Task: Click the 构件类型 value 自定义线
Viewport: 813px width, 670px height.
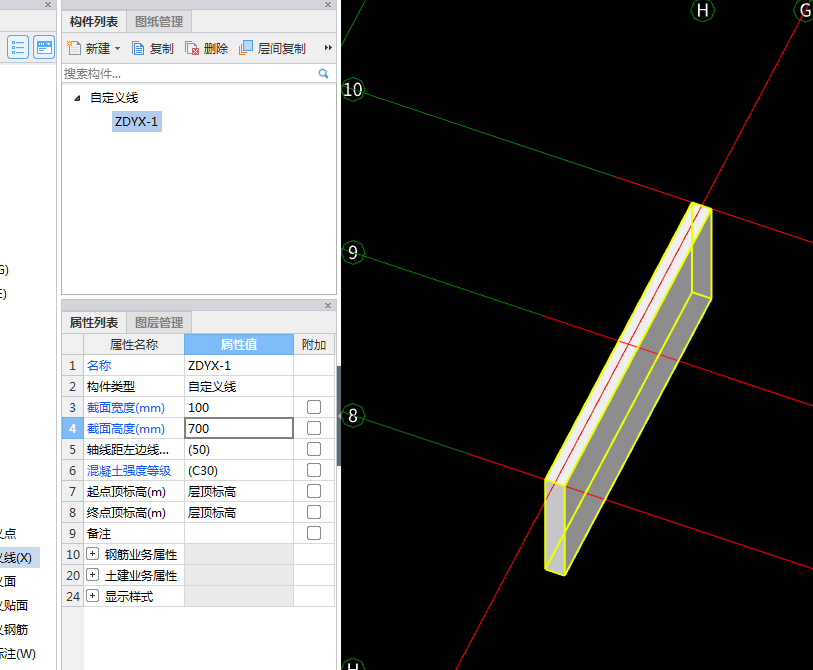Action: click(x=239, y=386)
